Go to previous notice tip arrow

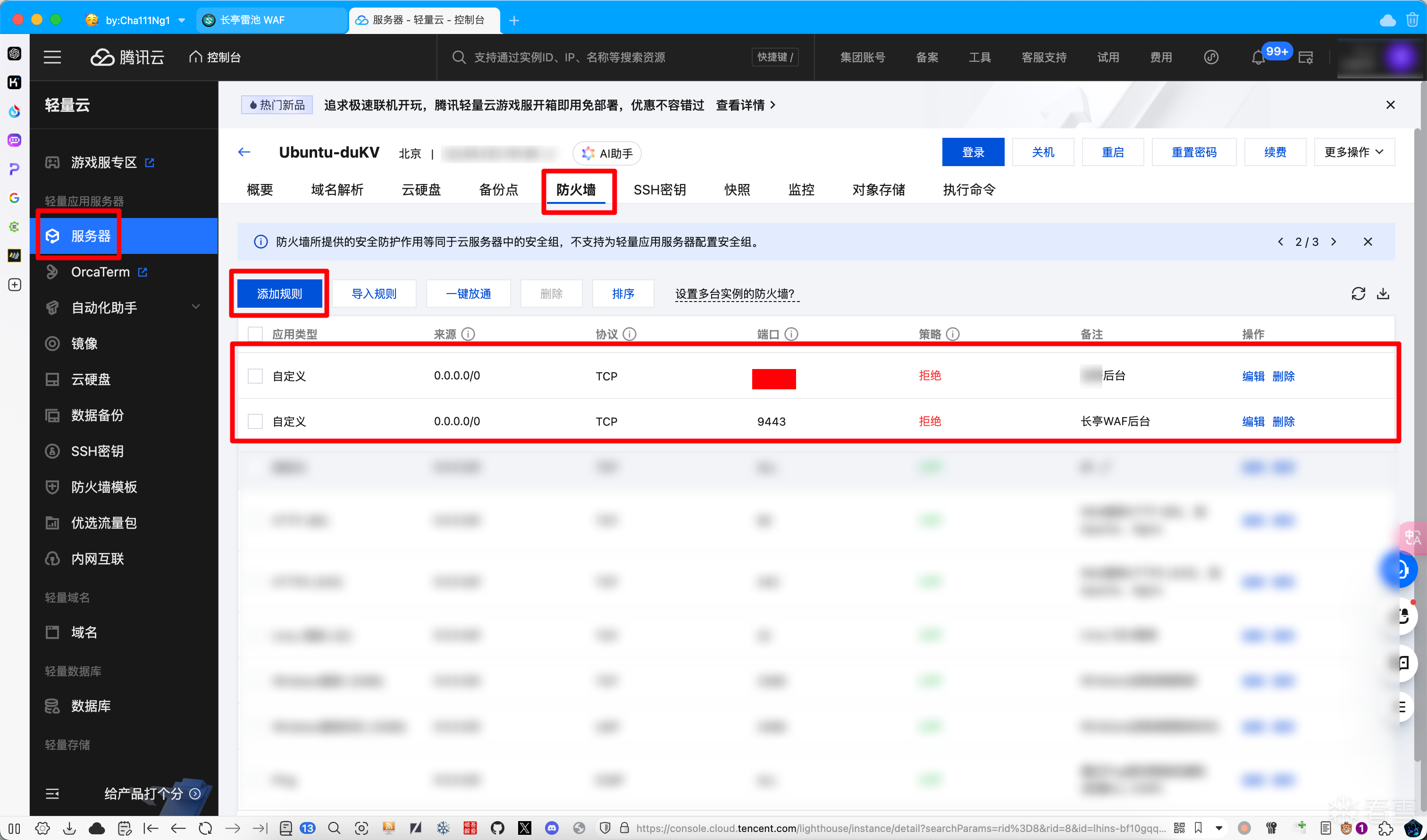tap(1280, 242)
